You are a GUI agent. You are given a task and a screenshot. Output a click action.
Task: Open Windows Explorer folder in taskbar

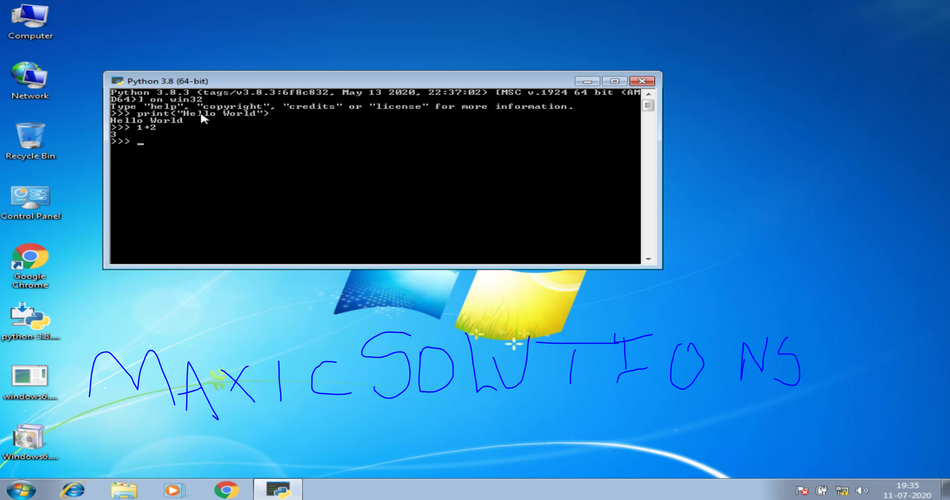[x=124, y=490]
